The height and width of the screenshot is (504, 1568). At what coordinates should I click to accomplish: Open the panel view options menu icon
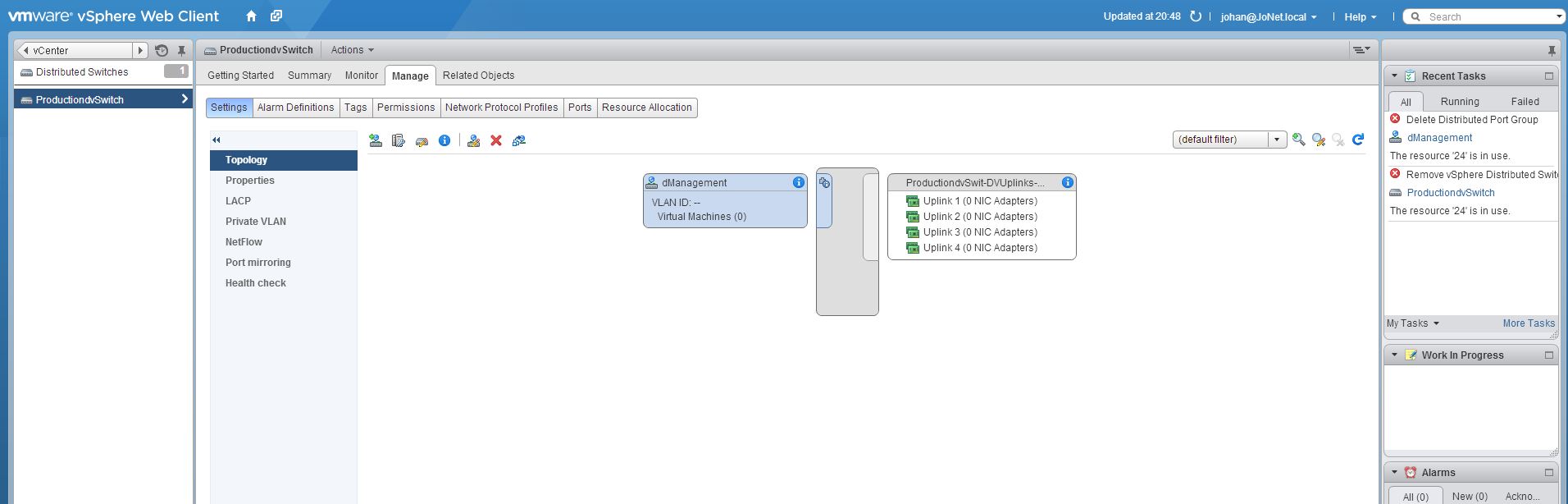1361,50
